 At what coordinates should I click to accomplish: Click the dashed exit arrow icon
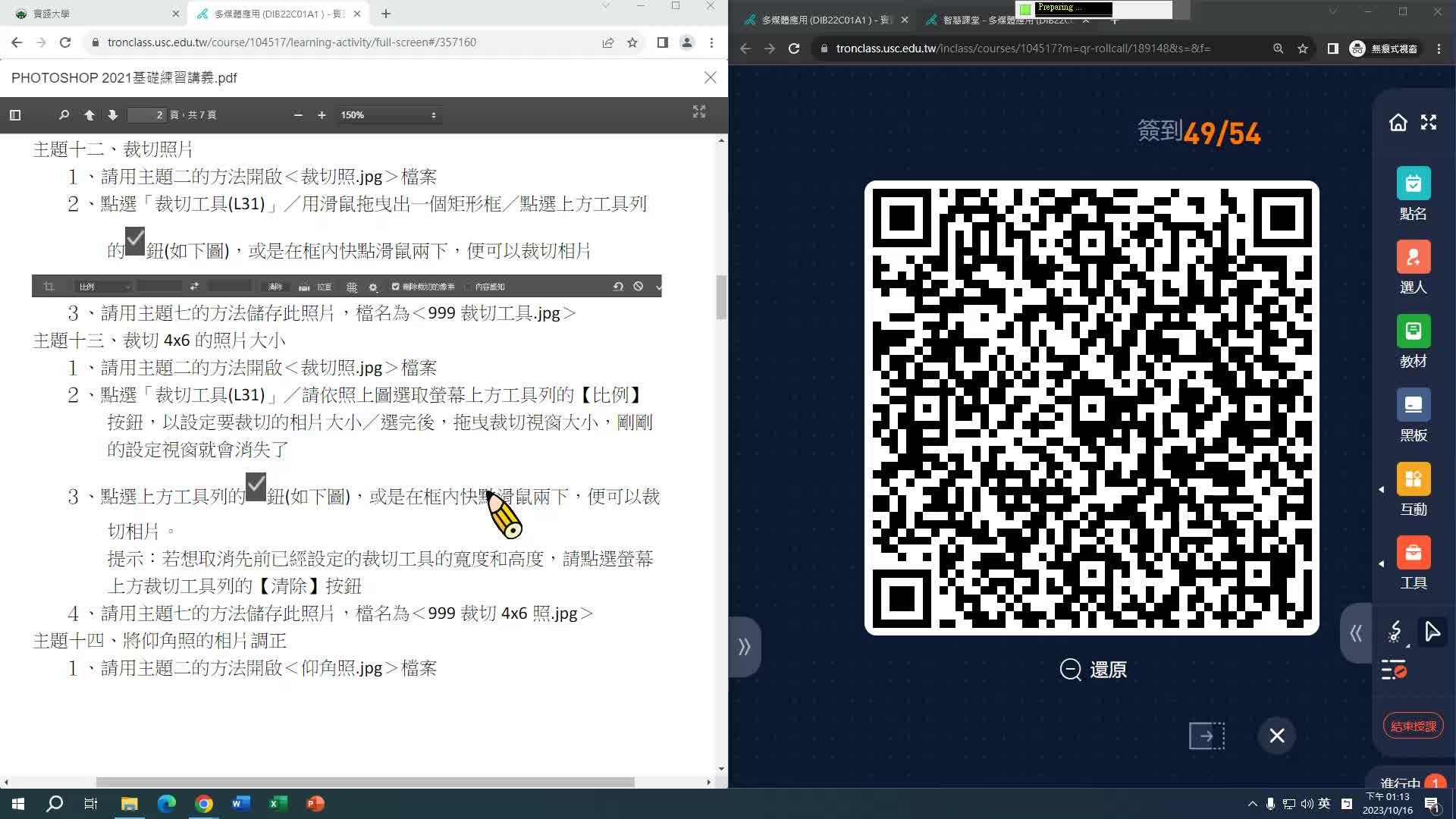(1207, 736)
